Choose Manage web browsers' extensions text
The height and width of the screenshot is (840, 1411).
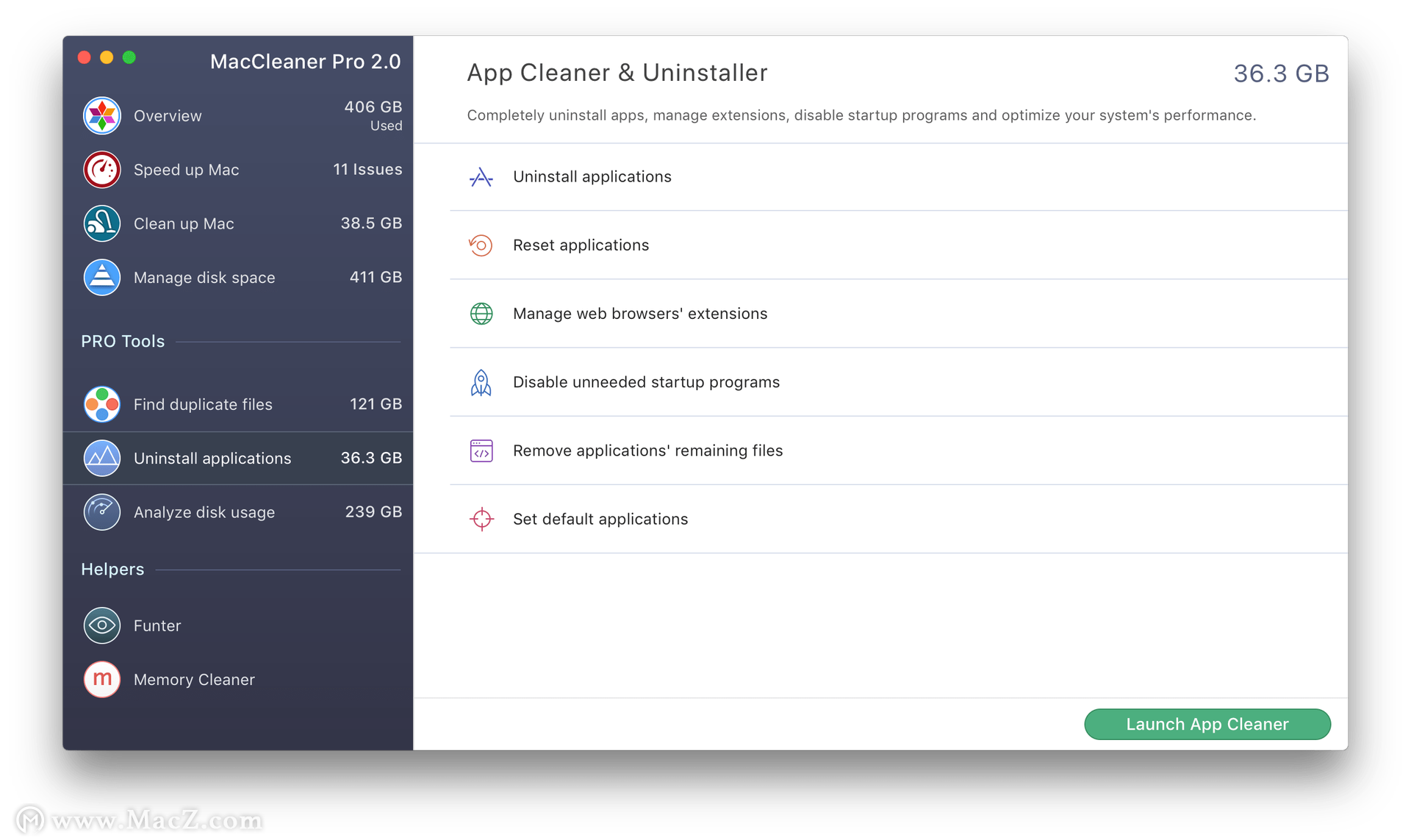(x=639, y=314)
